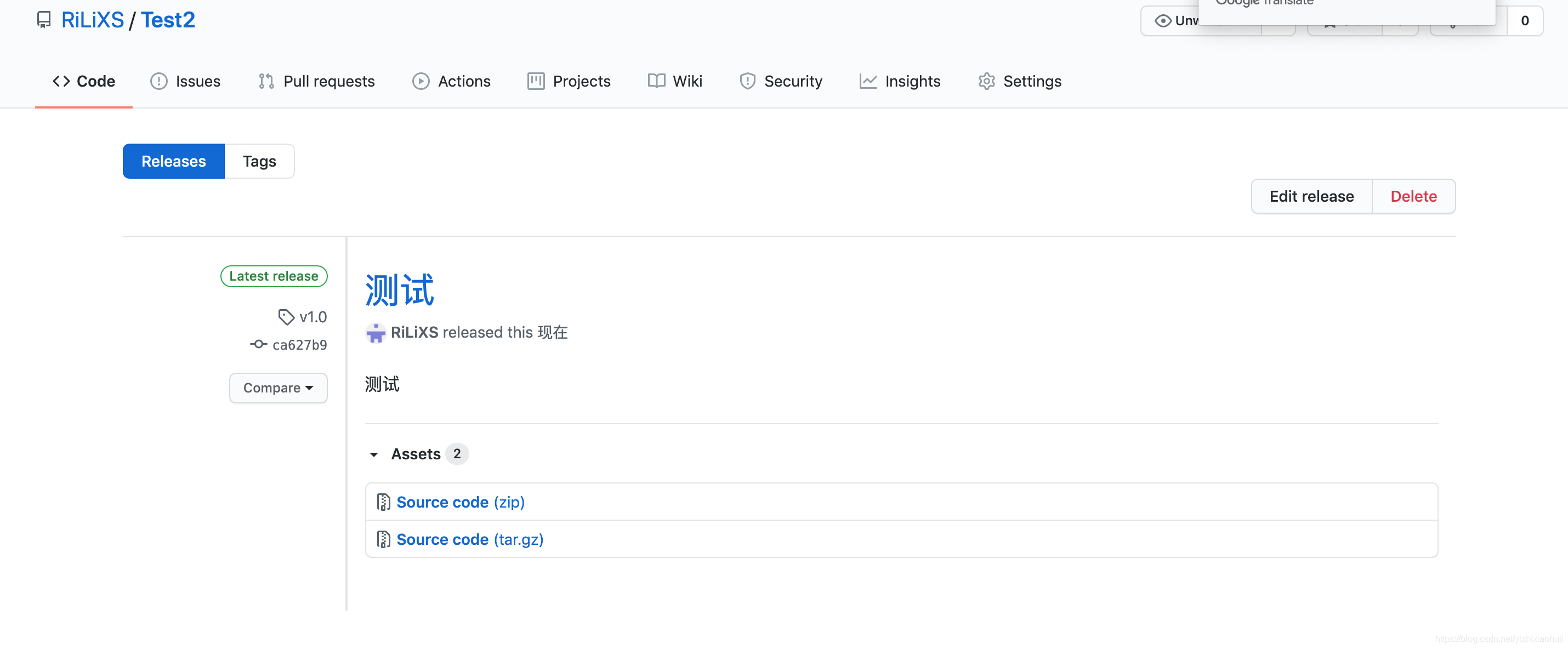Open the v1.0 tag link
This screenshot has height=649, width=1568.
pos(313,317)
